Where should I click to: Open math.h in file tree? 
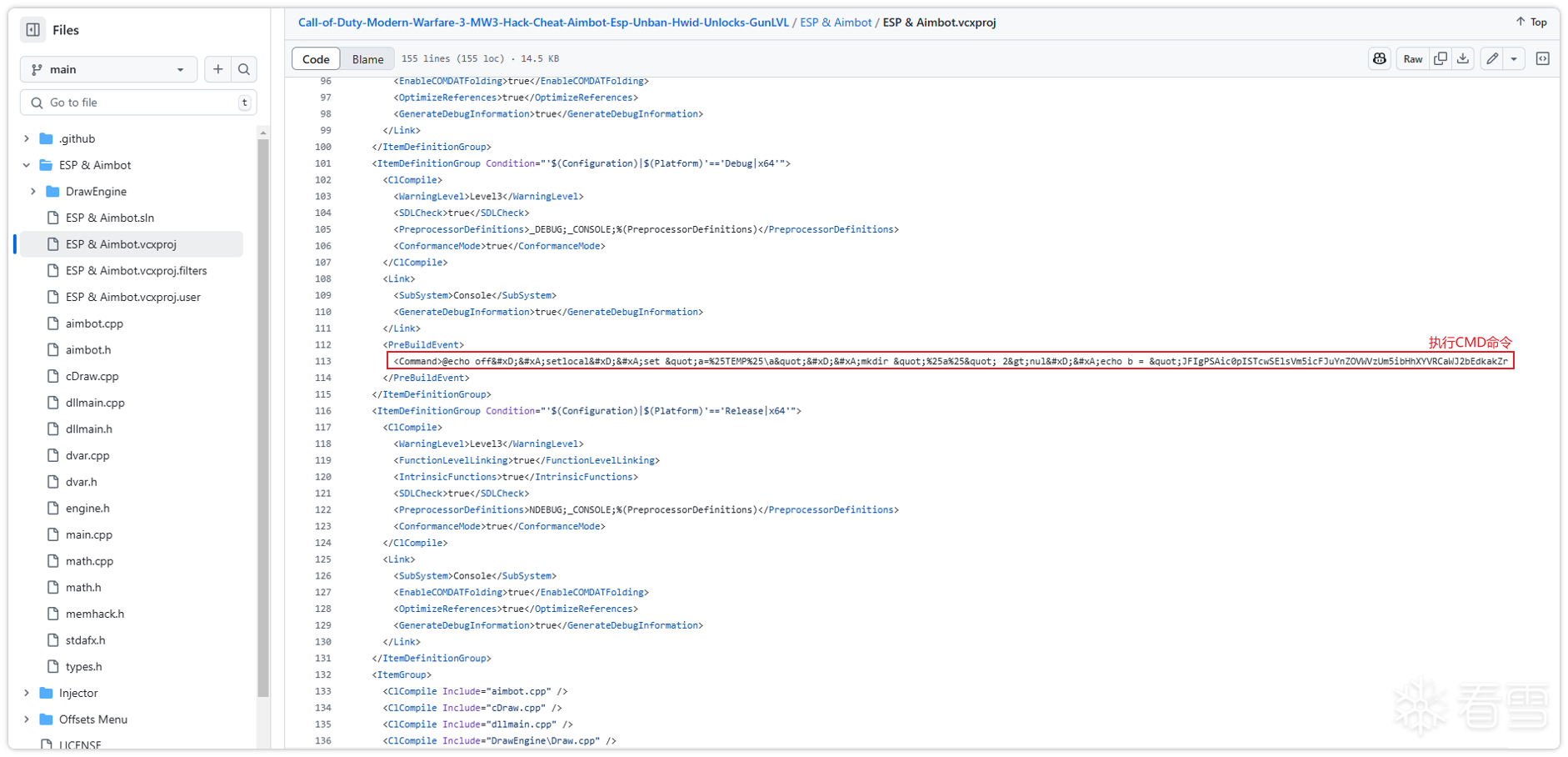pyautogui.click(x=83, y=588)
